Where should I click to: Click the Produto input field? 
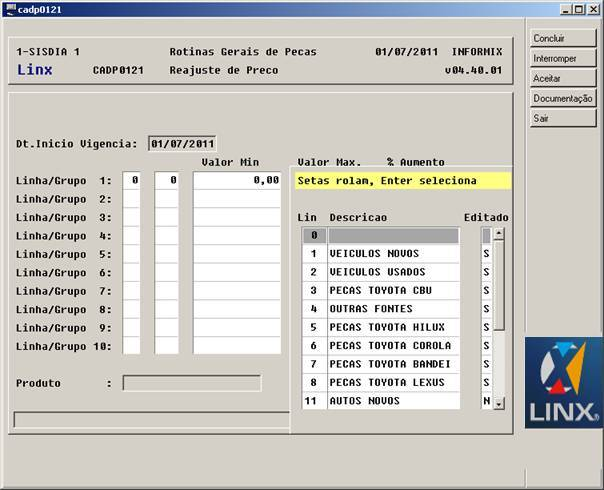pos(192,383)
